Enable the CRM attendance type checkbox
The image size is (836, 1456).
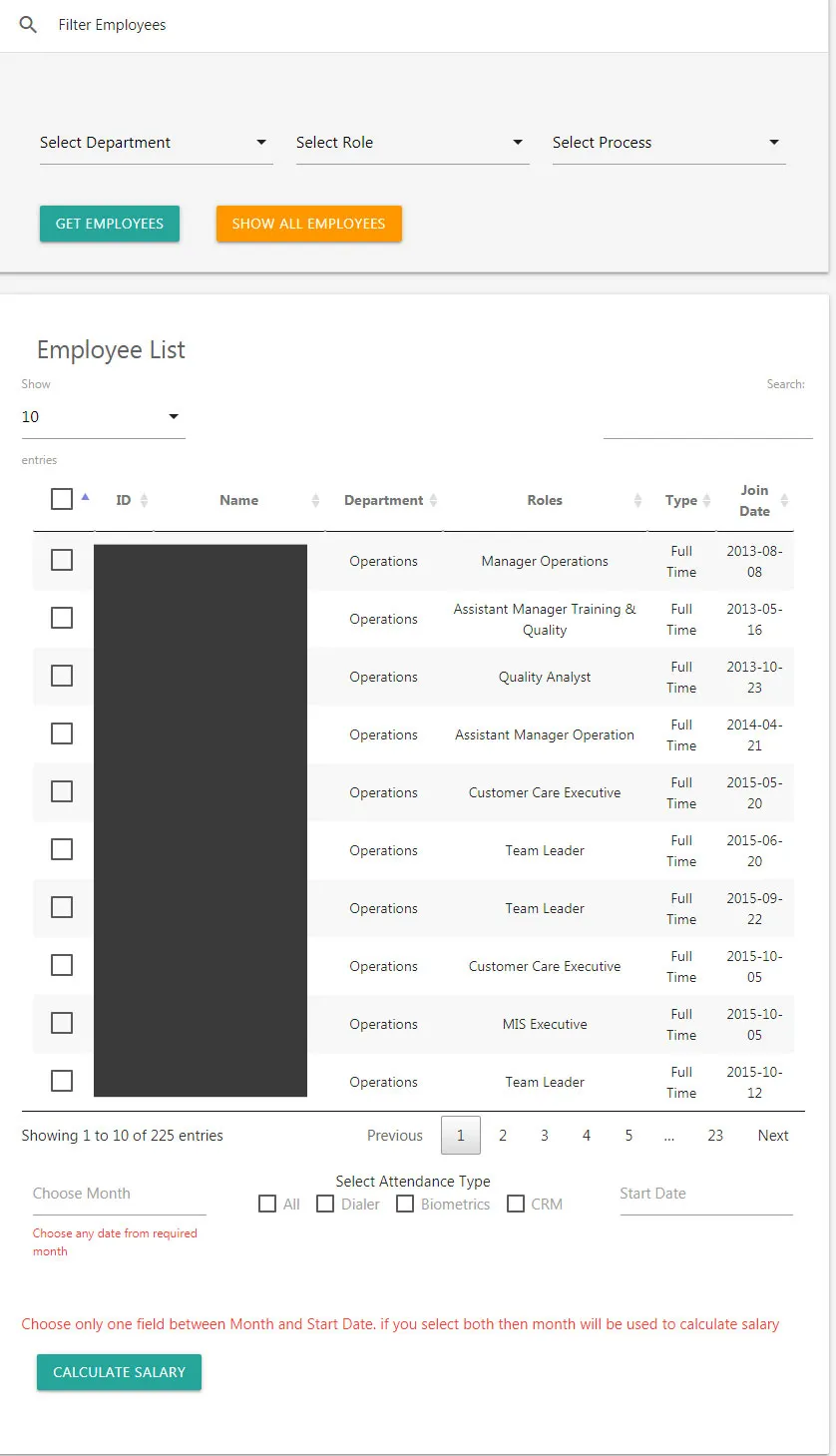pos(516,1204)
